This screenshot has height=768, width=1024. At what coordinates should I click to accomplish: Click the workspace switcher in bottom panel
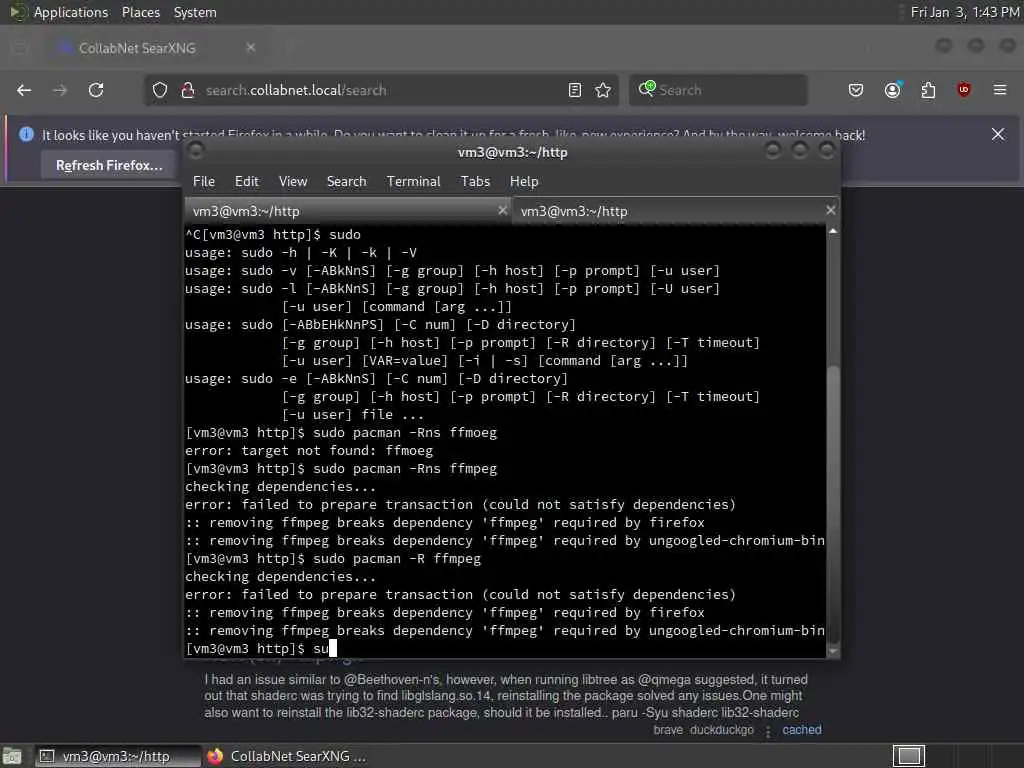click(909, 756)
